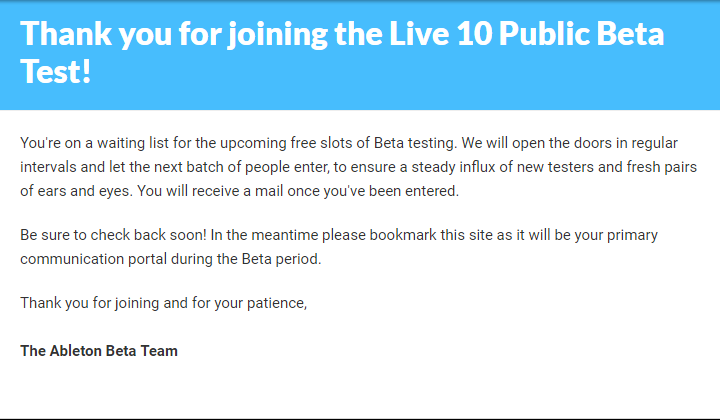
Task: Click "Be sure to check back soon!"
Action: (113, 235)
